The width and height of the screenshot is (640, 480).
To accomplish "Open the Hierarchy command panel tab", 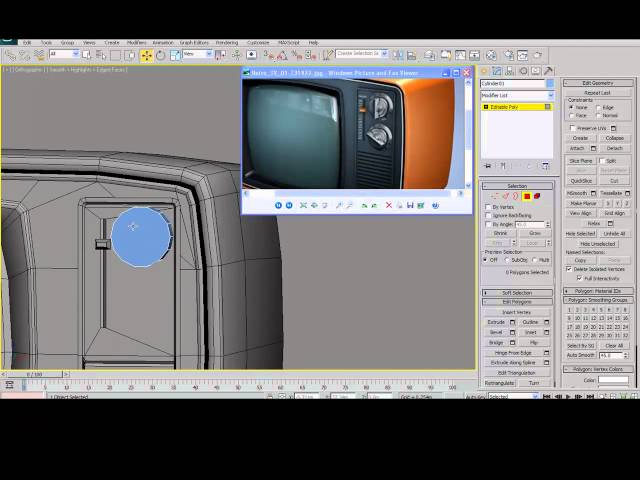I will tap(510, 71).
